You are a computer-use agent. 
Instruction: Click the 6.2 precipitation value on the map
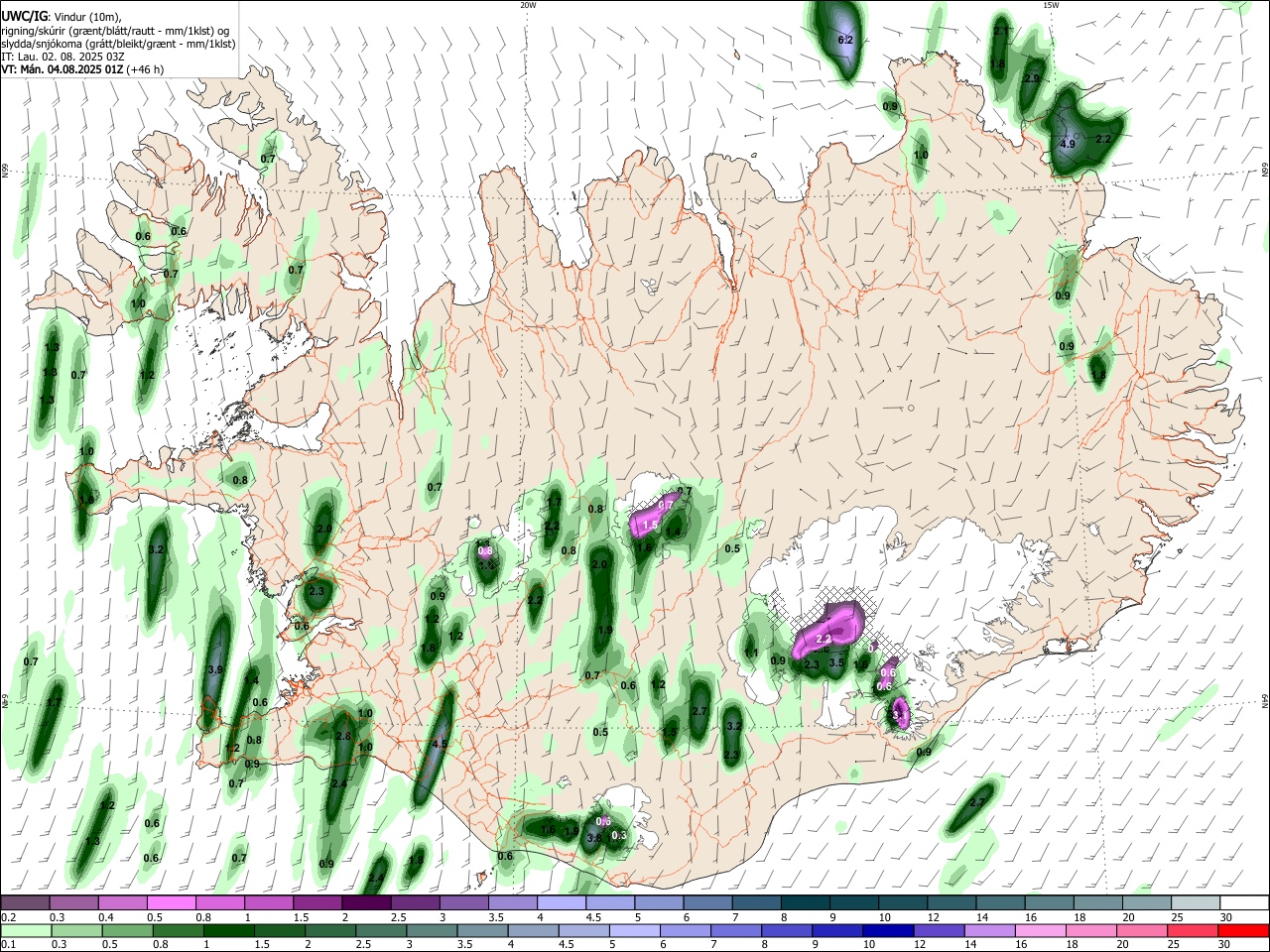(845, 41)
